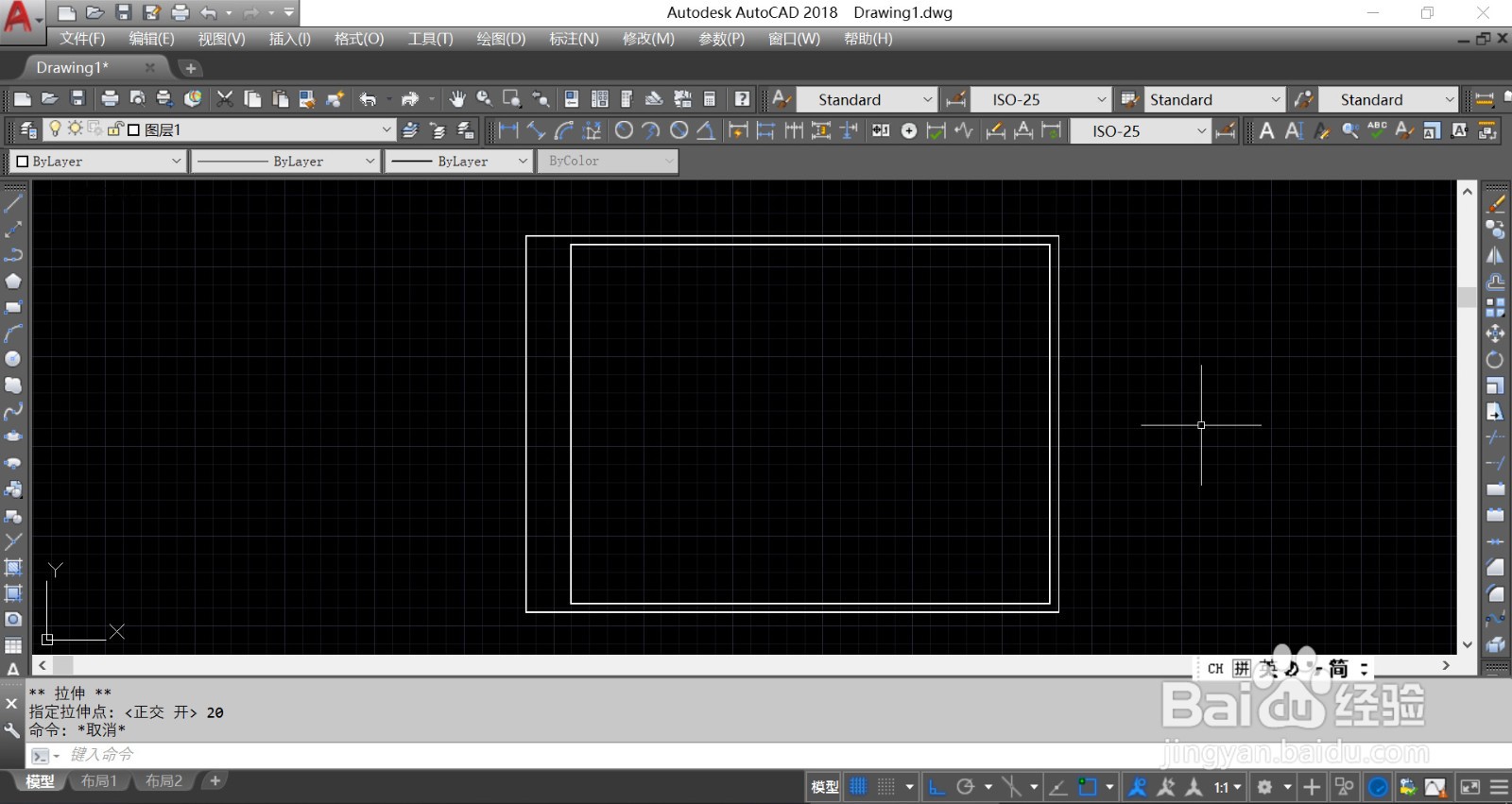Select the Angular dimension tool

[706, 130]
